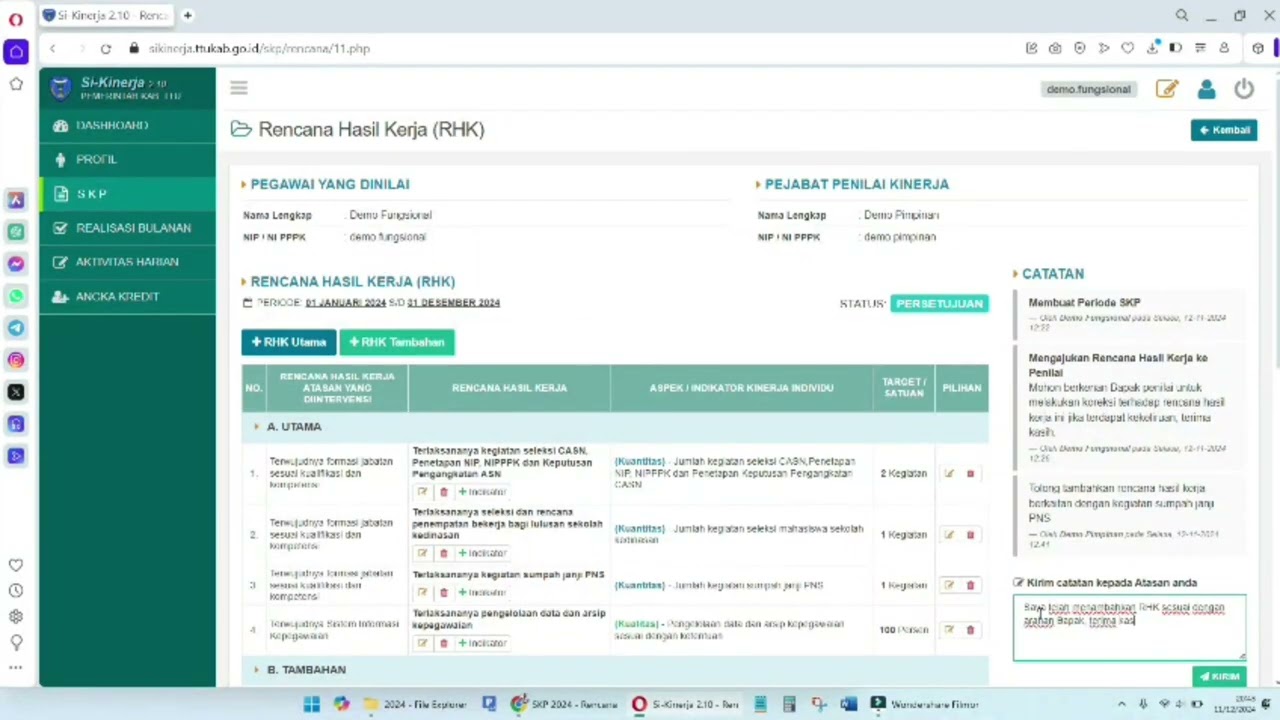The height and width of the screenshot is (720, 1280).
Task: Click small trash icon under pengelolaan data plan
Action: point(444,643)
